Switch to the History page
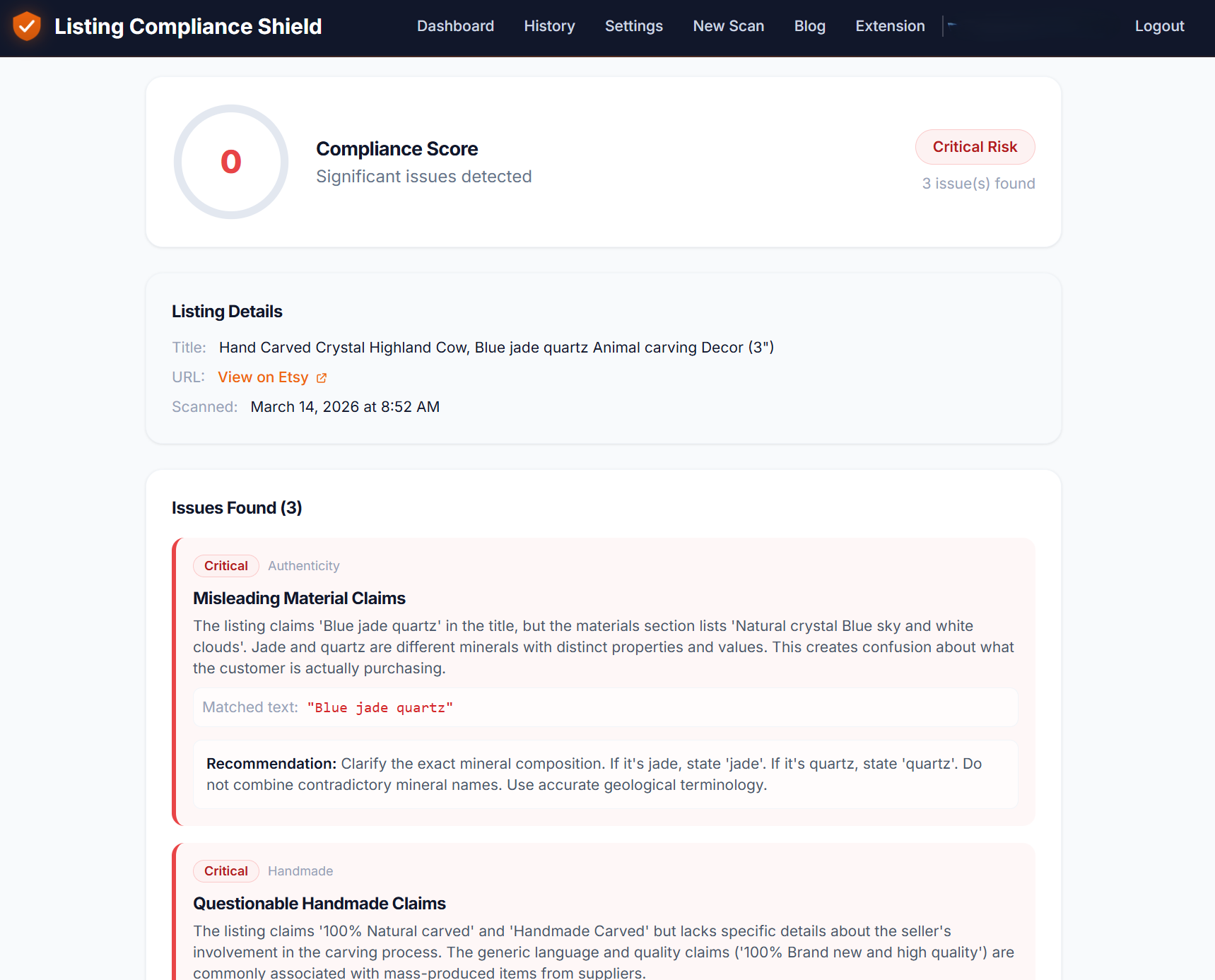The image size is (1215, 980). coord(549,26)
